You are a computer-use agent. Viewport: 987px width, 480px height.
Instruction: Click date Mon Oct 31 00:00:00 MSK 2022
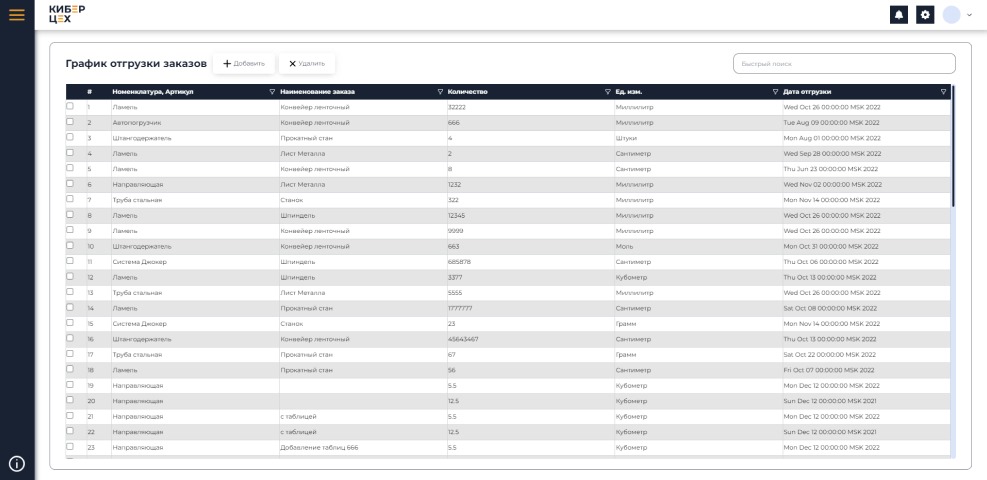(x=866, y=247)
